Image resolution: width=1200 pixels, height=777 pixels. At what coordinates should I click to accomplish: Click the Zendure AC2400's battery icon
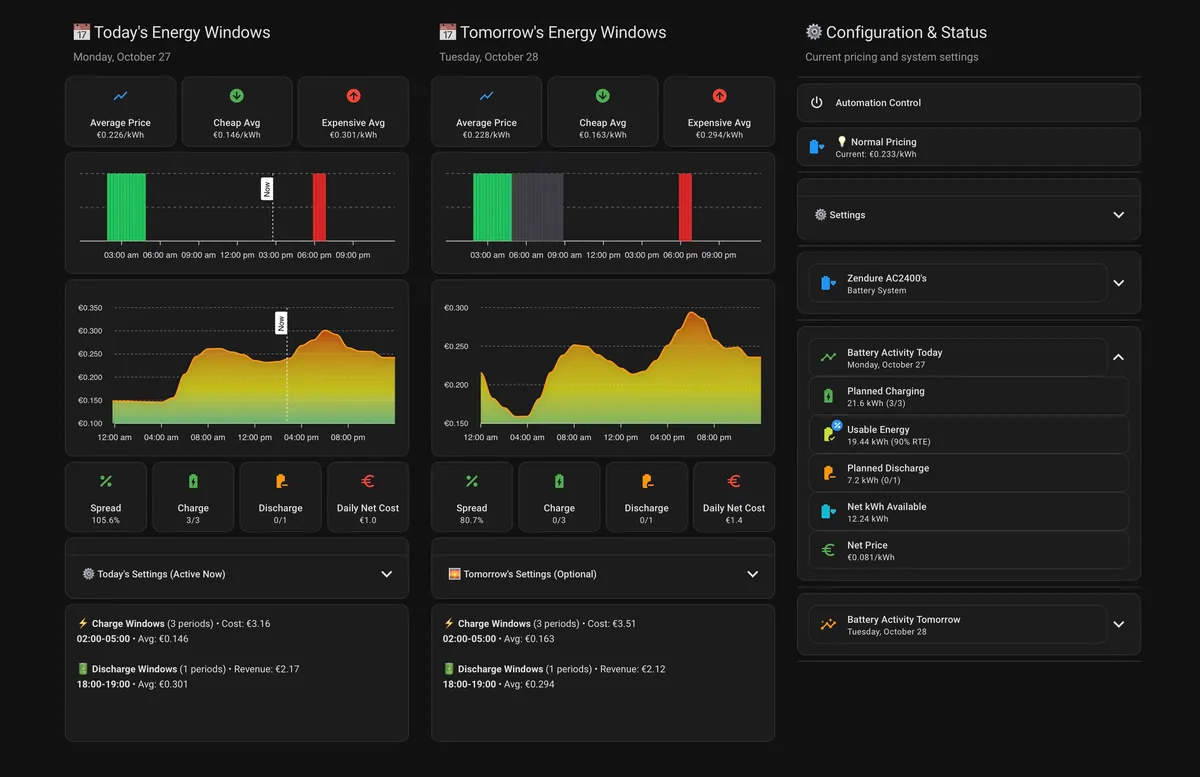[828, 283]
